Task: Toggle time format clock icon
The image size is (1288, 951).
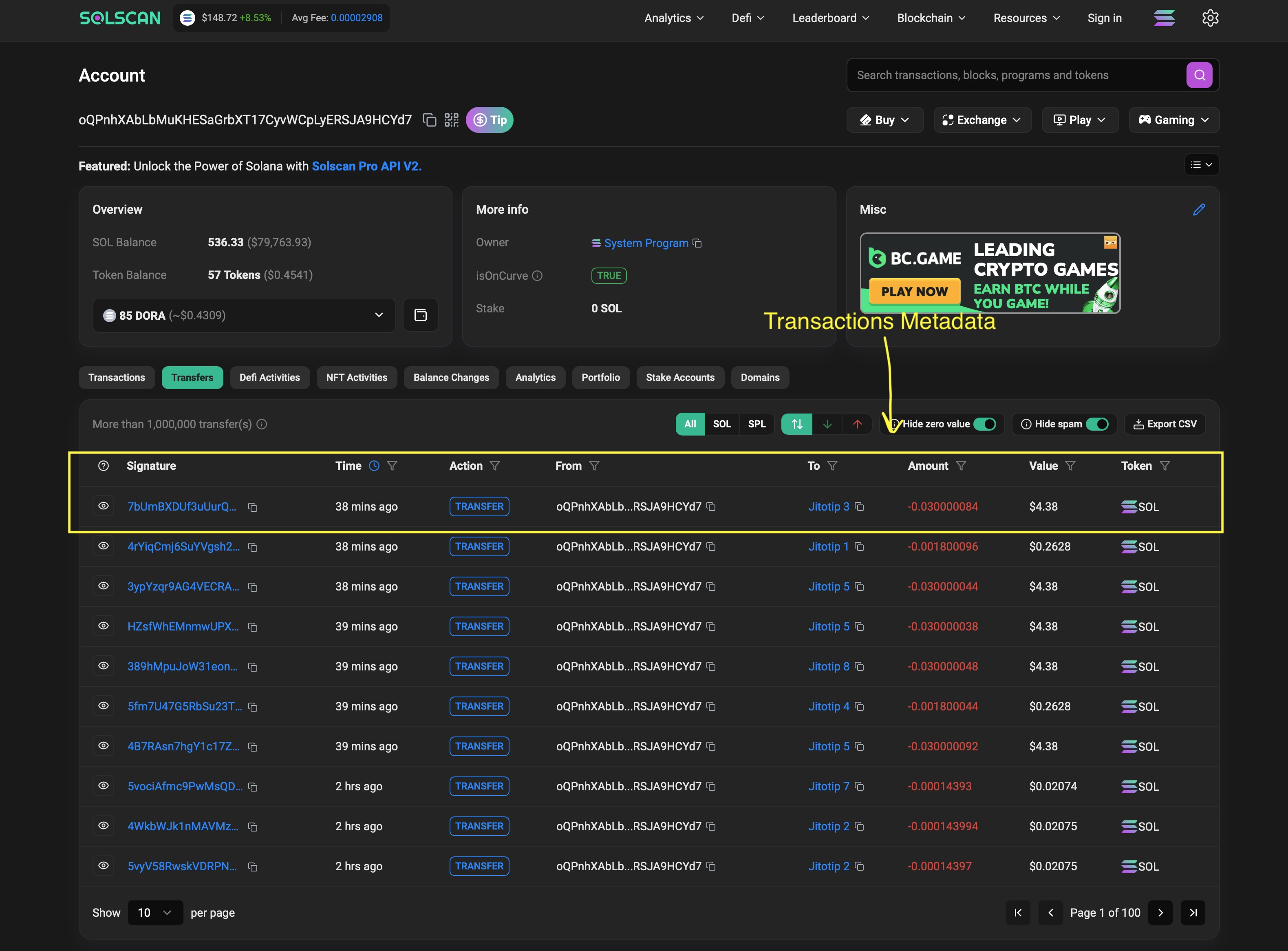Action: tap(374, 466)
